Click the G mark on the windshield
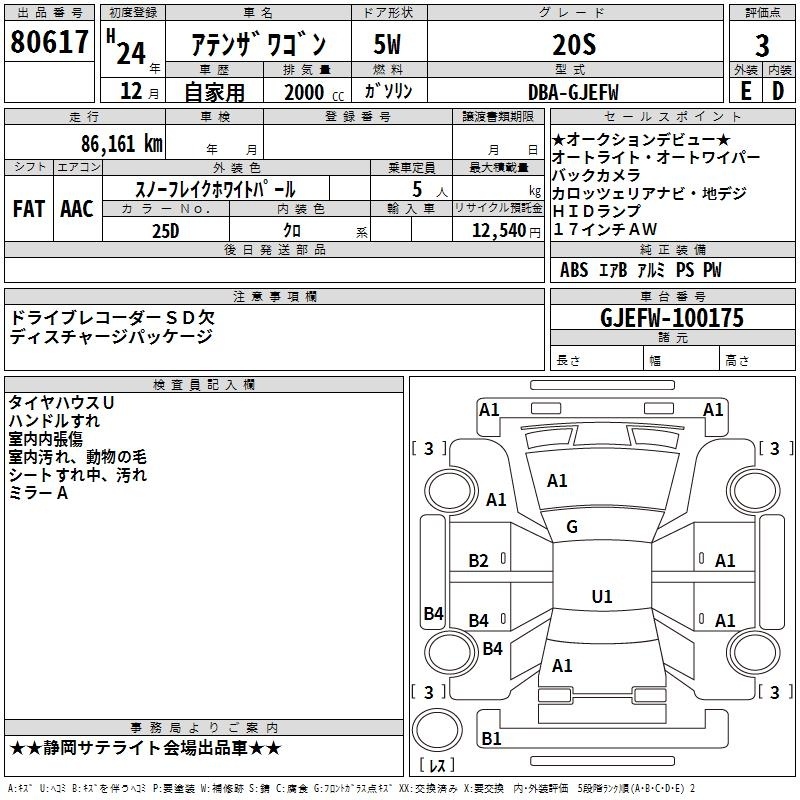 572,527
